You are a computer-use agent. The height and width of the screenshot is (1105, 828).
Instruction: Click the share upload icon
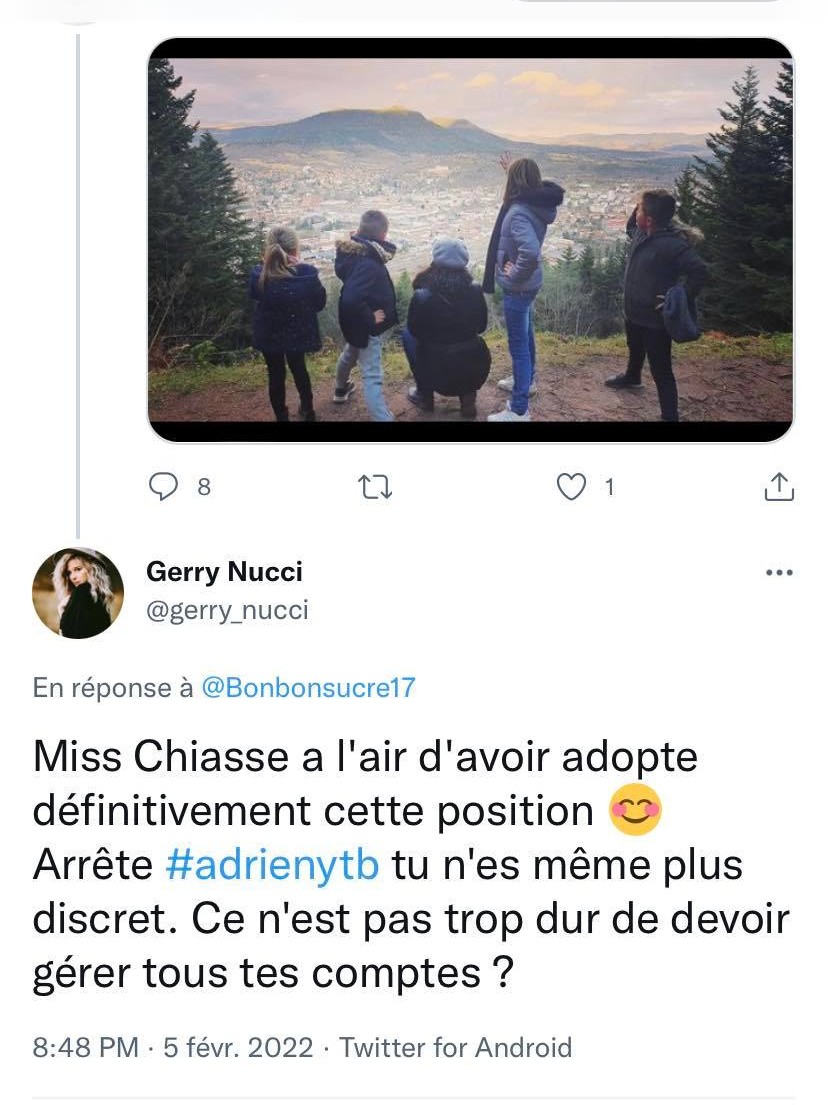[779, 486]
